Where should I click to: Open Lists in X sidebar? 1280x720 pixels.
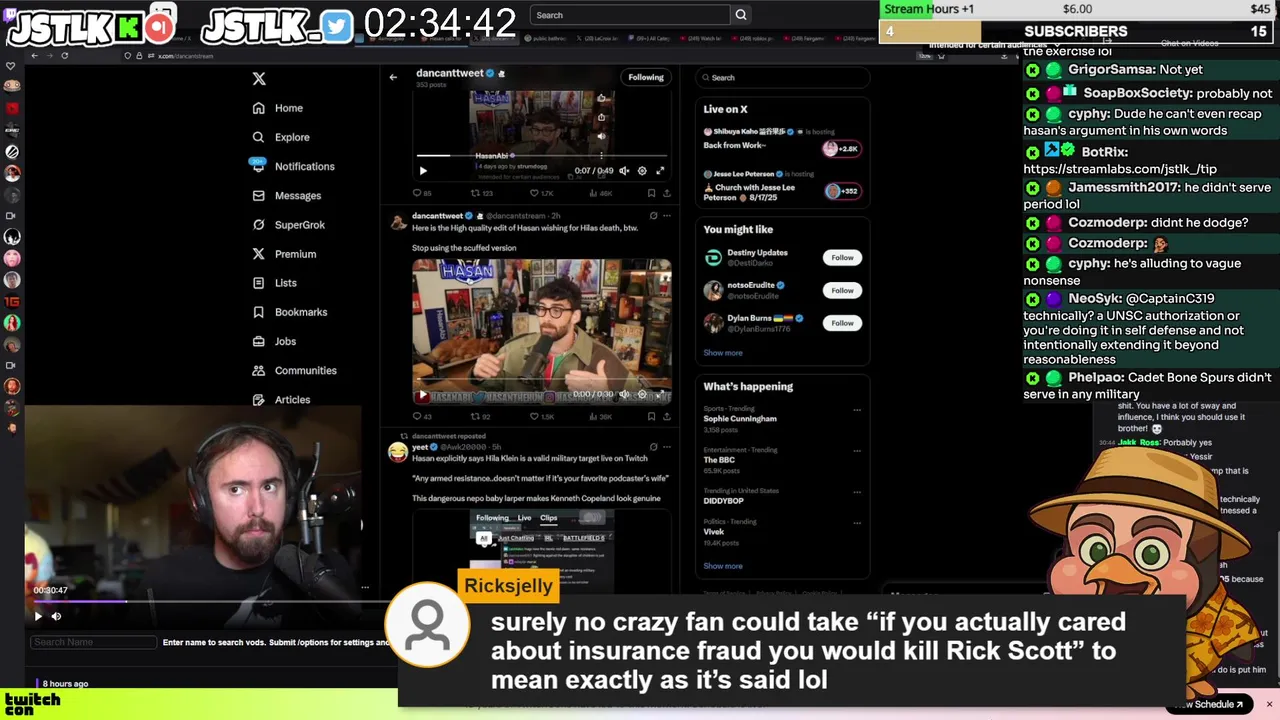click(x=275, y=283)
